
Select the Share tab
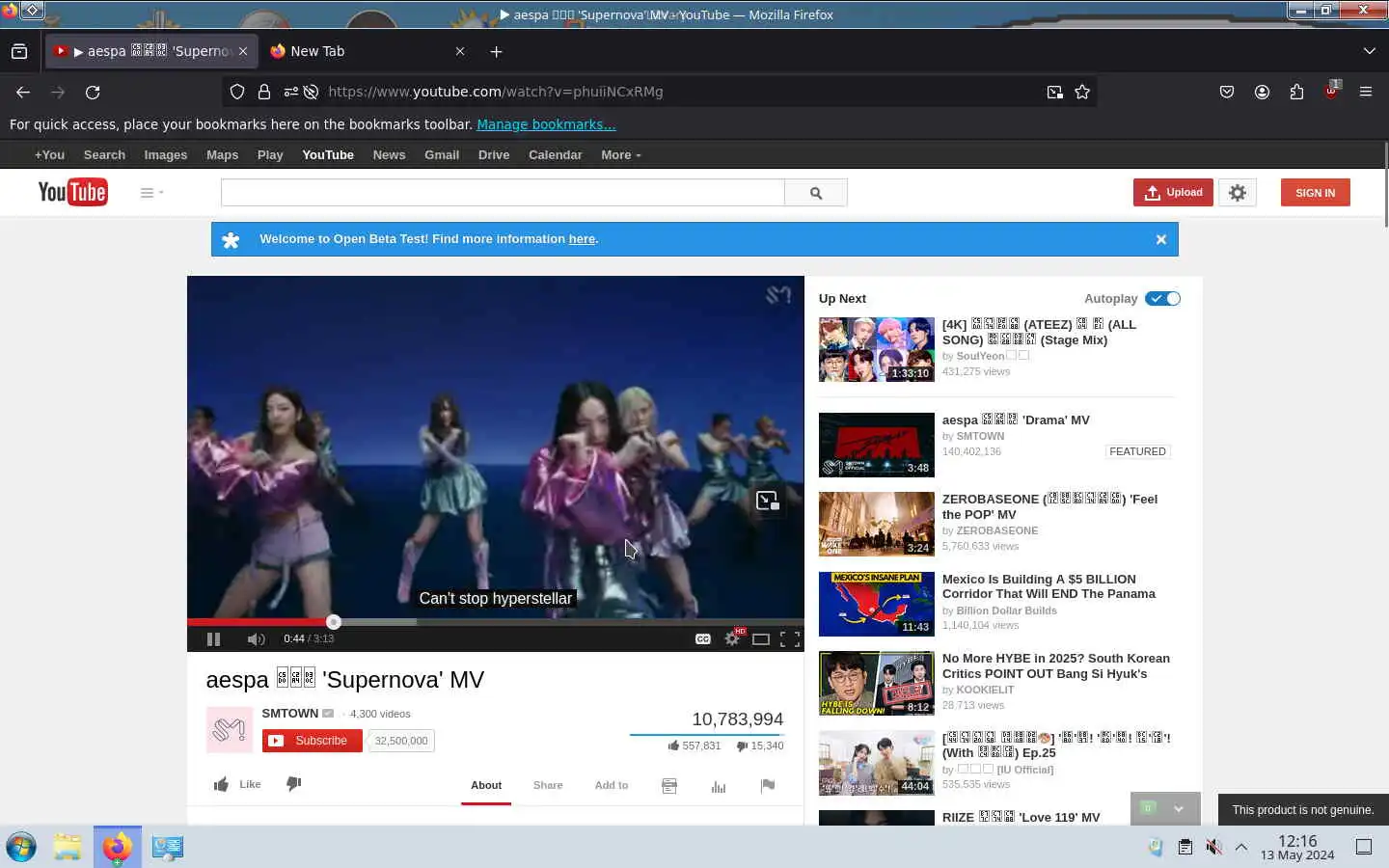point(548,785)
